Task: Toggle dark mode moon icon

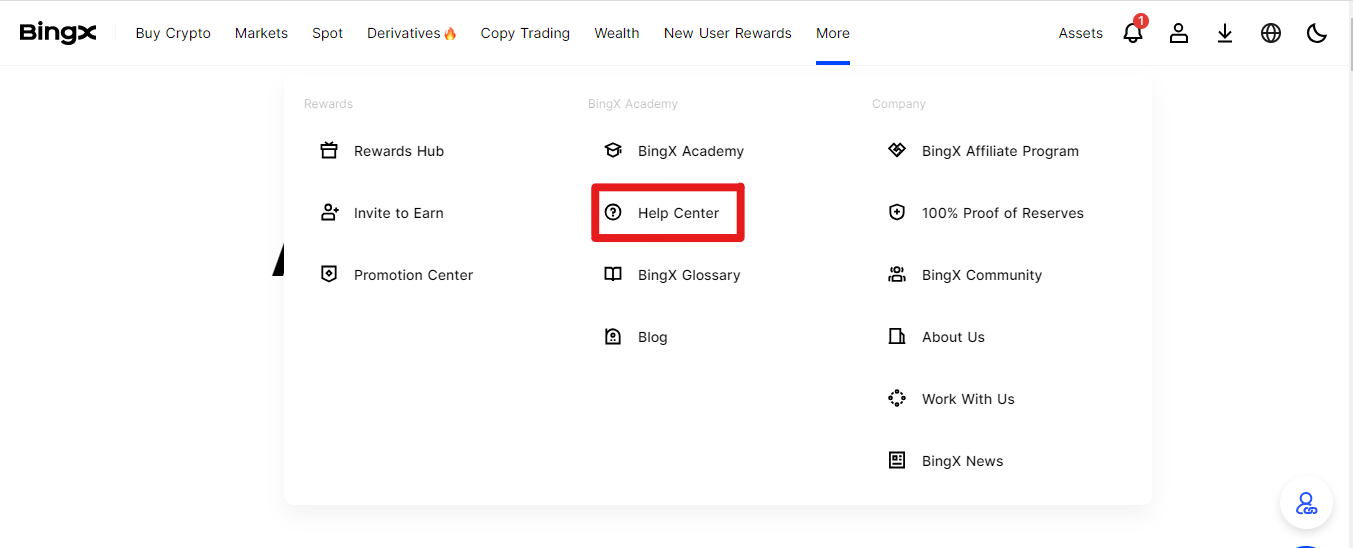Action: click(1317, 33)
